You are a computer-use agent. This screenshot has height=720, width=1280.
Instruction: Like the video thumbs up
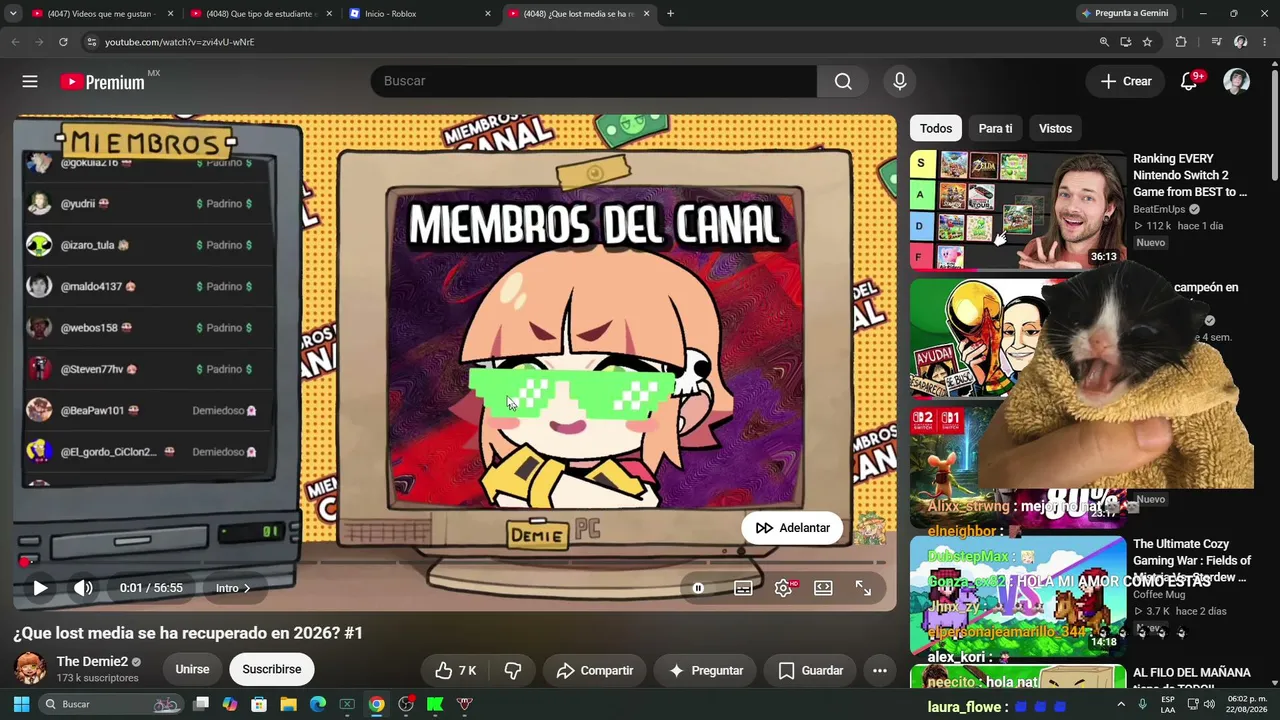point(456,670)
